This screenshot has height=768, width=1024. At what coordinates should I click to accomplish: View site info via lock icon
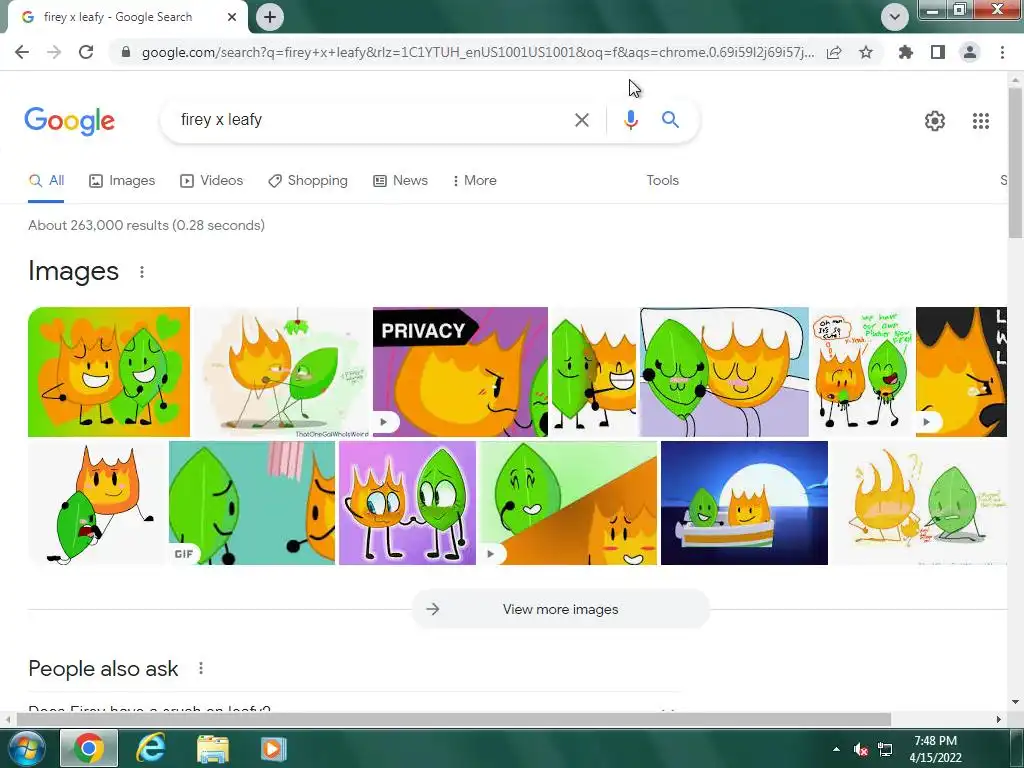pos(126,52)
